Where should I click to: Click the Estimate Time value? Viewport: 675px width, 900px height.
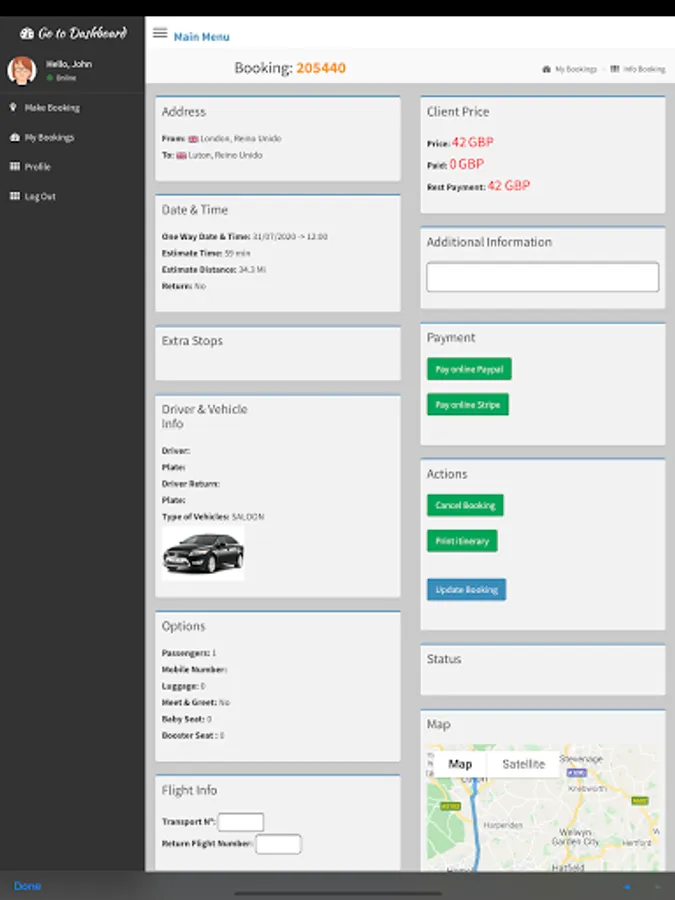(237, 253)
